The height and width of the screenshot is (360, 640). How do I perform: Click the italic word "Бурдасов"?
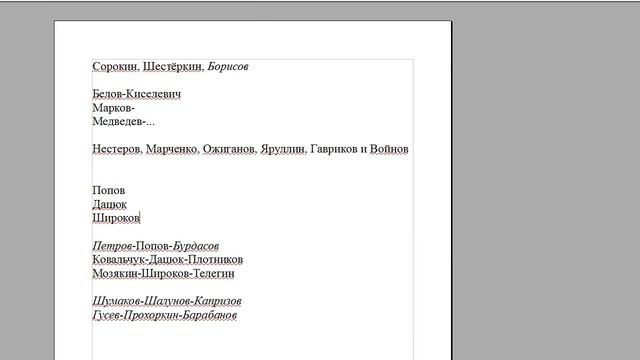pyautogui.click(x=196, y=246)
